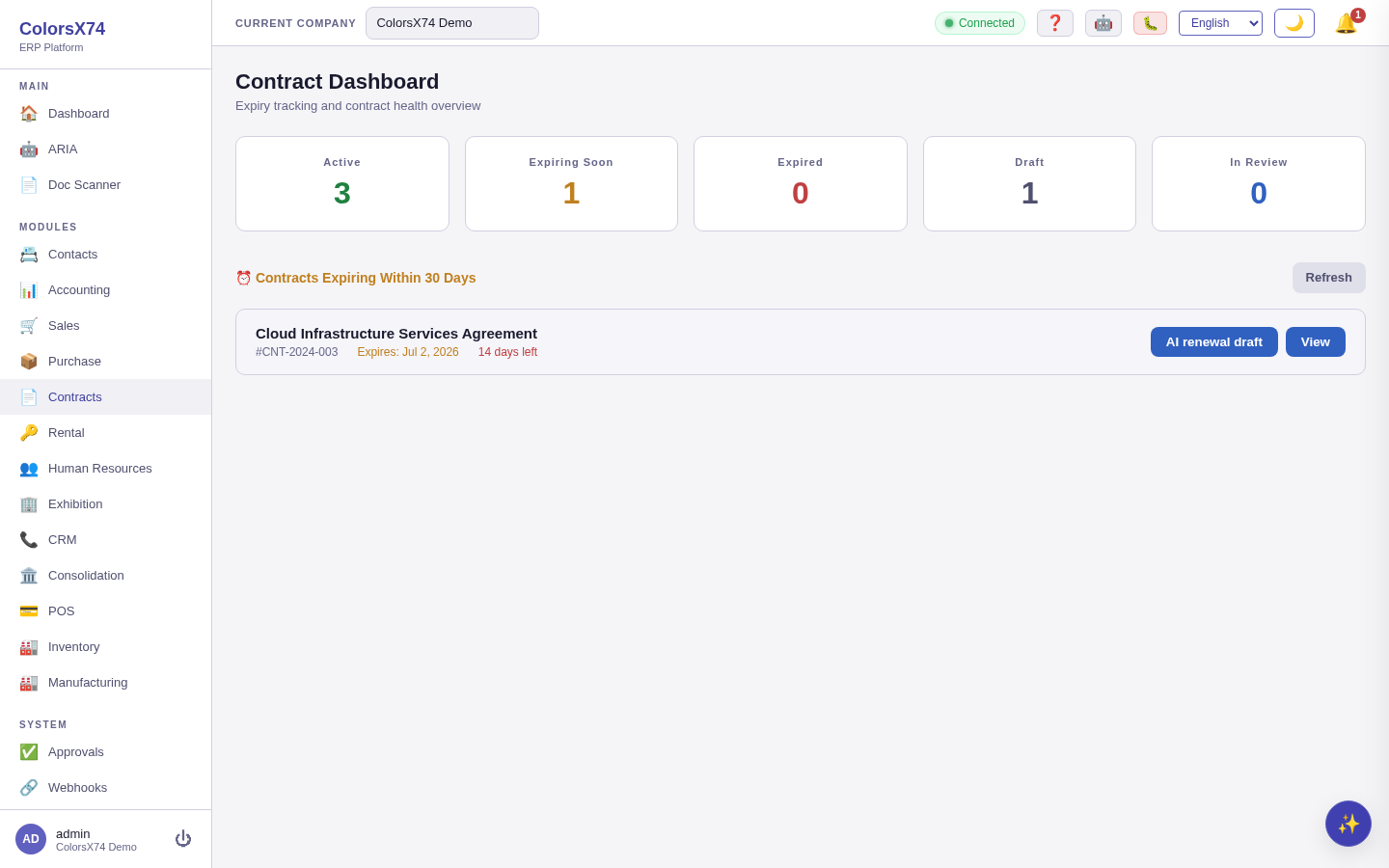Go to Dashboard in sidebar
Image resolution: width=1389 pixels, height=868 pixels.
click(106, 113)
